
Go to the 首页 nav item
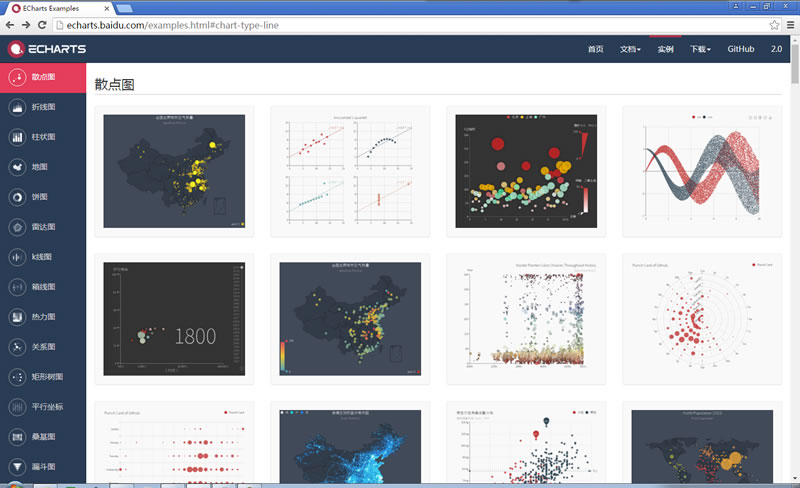595,49
